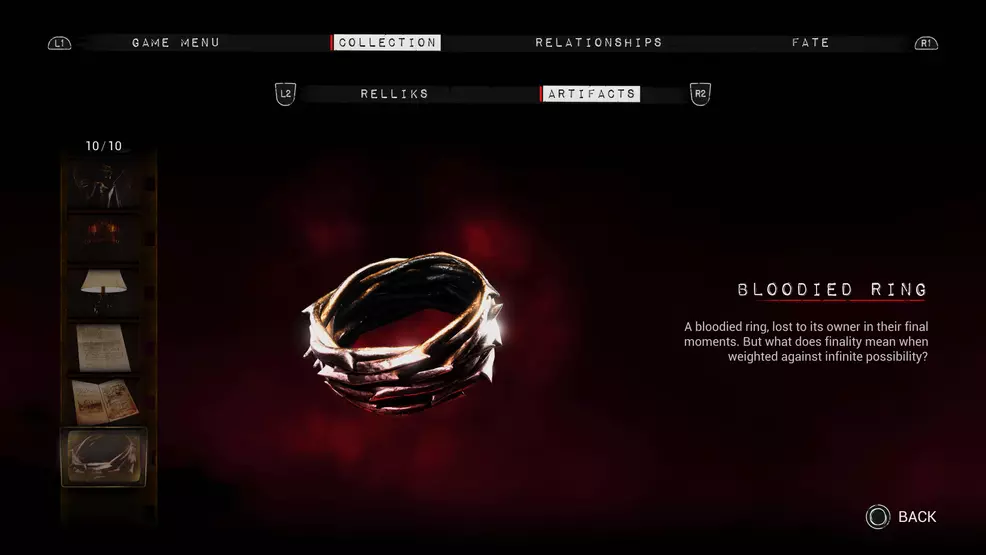
Task: Select the Collection tab
Action: (x=386, y=43)
